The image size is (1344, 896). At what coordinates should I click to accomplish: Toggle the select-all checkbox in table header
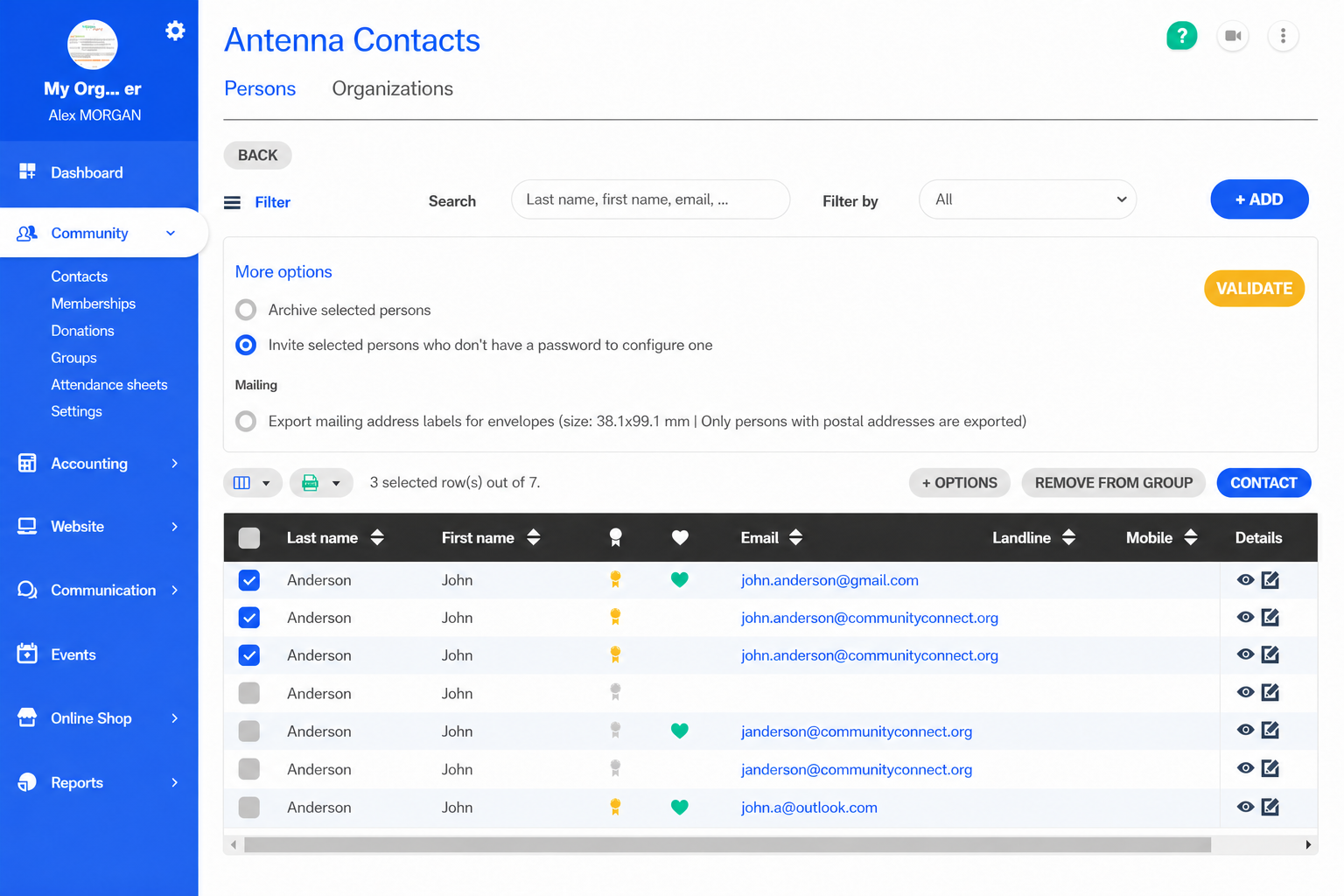(x=249, y=537)
